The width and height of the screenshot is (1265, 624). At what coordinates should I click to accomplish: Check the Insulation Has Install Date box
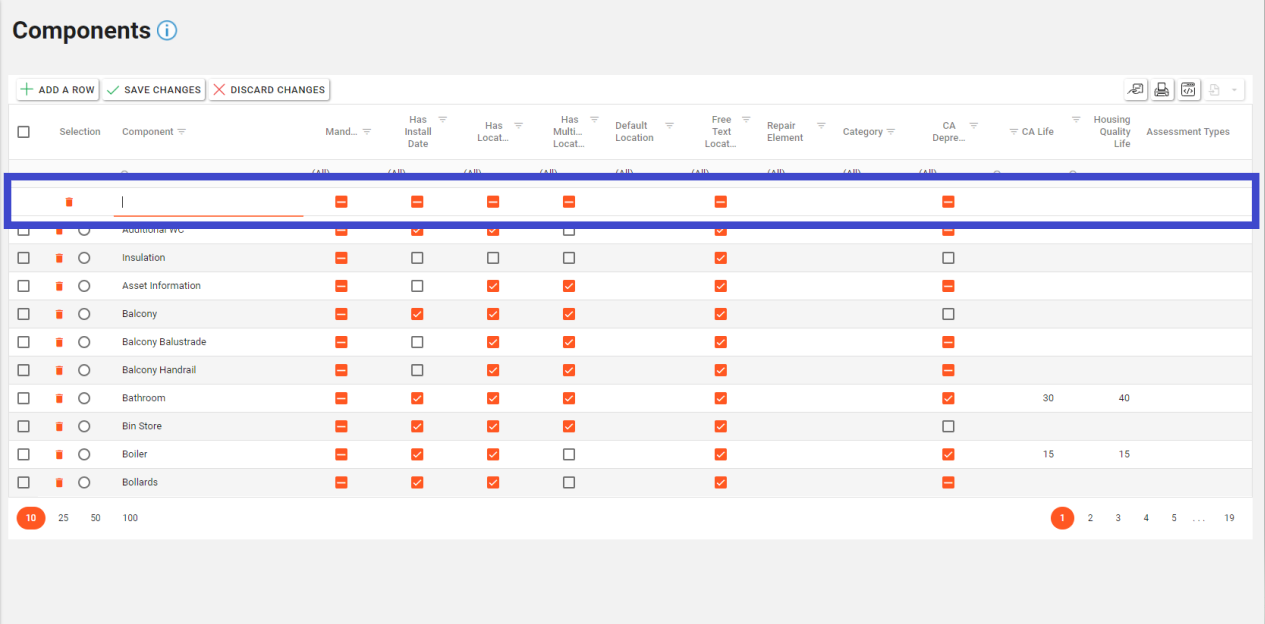click(417, 258)
